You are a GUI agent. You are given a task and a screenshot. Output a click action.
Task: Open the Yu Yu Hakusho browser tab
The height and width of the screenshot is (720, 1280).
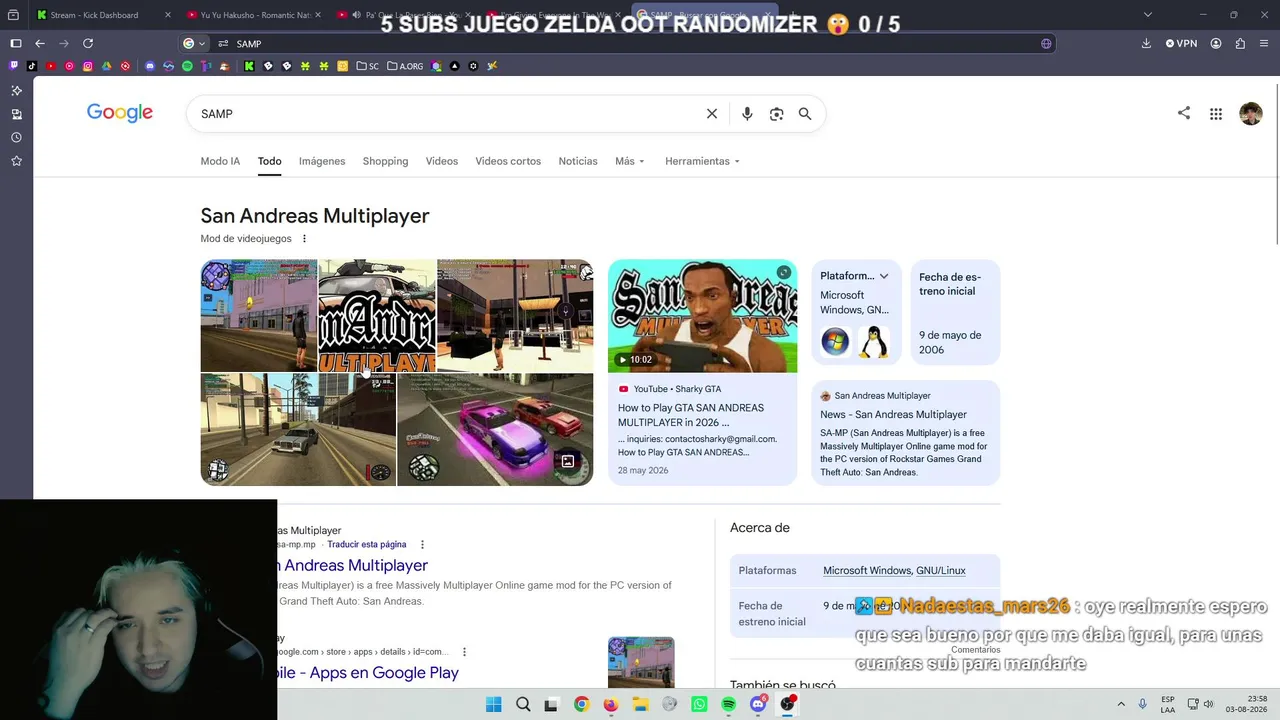[x=253, y=15]
